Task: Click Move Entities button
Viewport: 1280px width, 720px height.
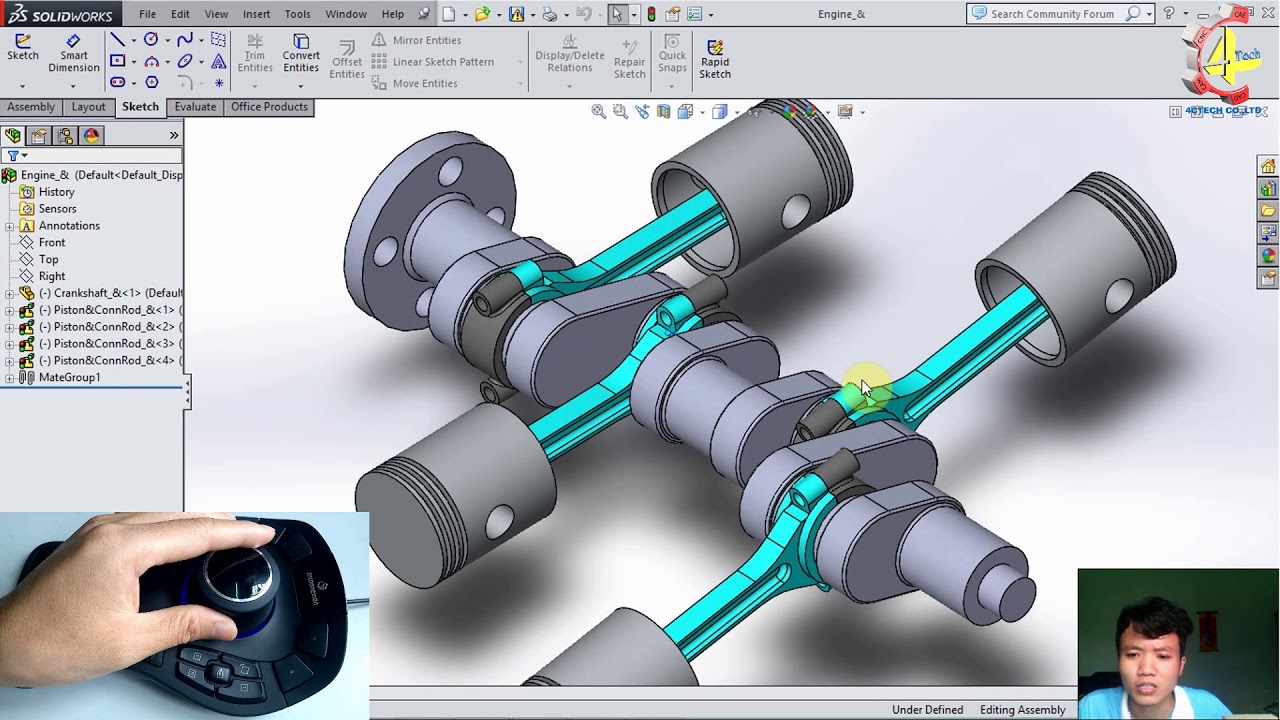Action: [x=414, y=84]
